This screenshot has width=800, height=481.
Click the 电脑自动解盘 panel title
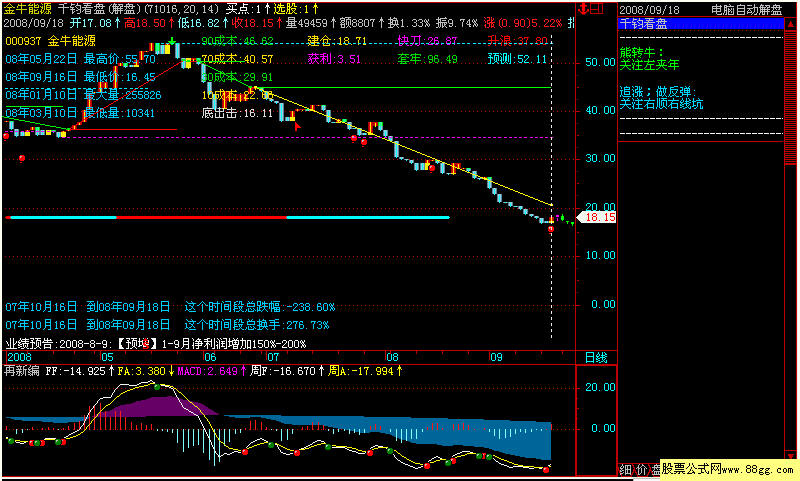click(746, 10)
